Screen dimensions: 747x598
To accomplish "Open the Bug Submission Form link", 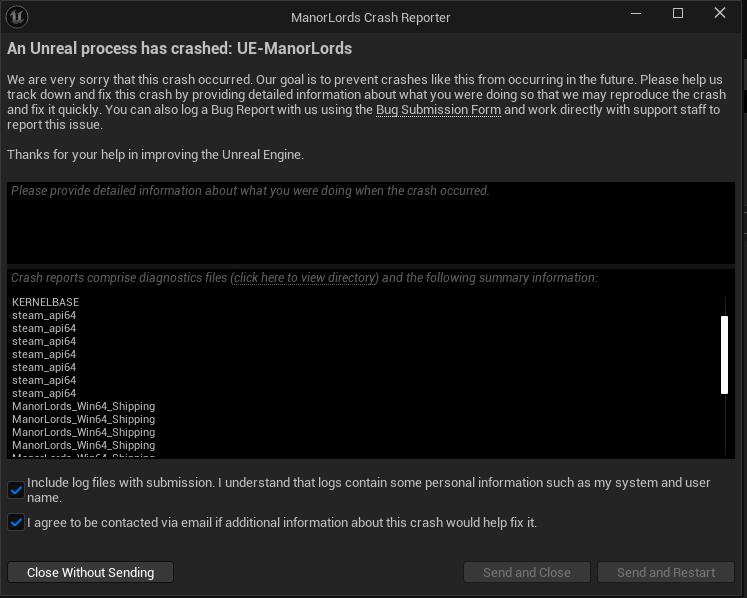I will click(x=438, y=110).
